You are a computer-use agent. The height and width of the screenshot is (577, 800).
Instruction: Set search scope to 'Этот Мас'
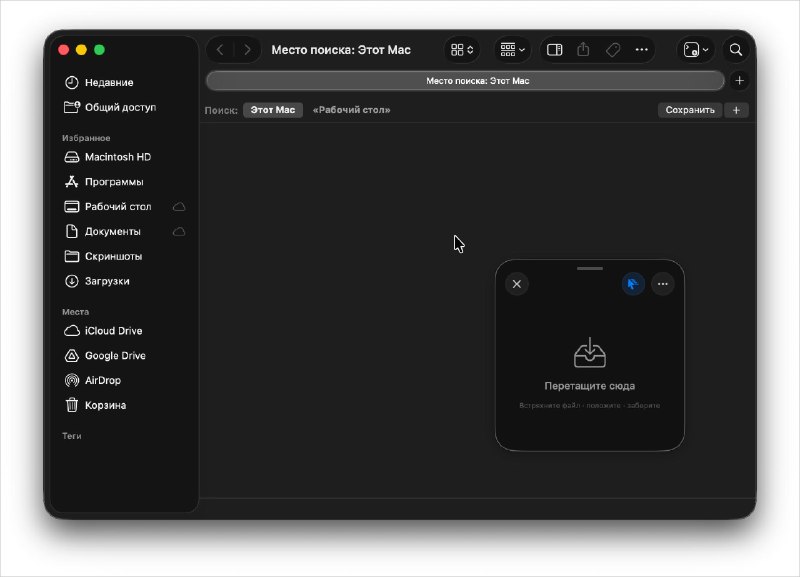273,110
